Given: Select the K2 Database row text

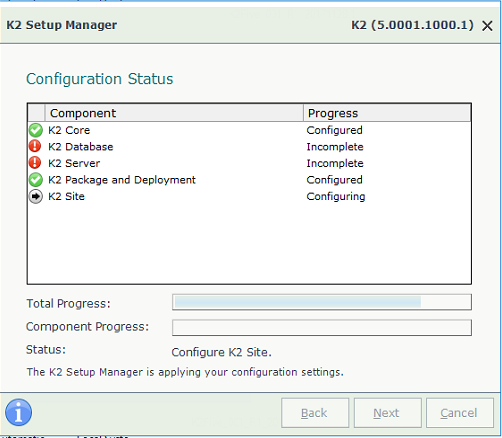Looking at the screenshot, I should (x=81, y=147).
